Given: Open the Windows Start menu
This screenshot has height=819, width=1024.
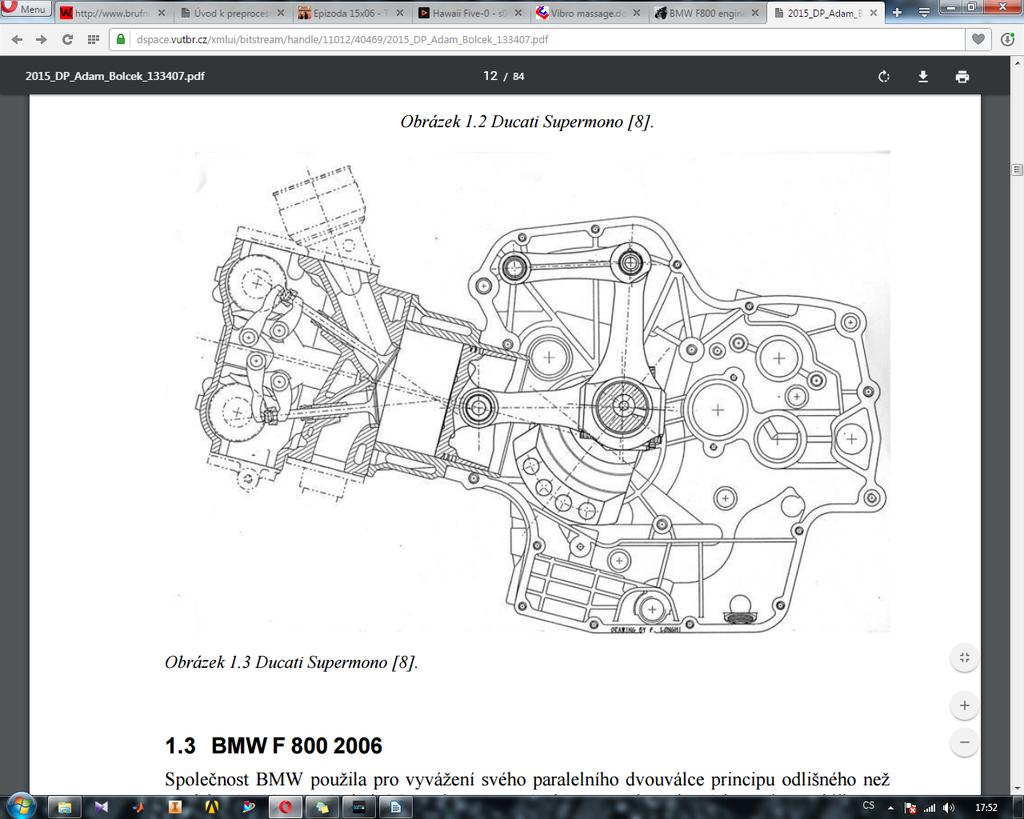Looking at the screenshot, I should pos(22,807).
